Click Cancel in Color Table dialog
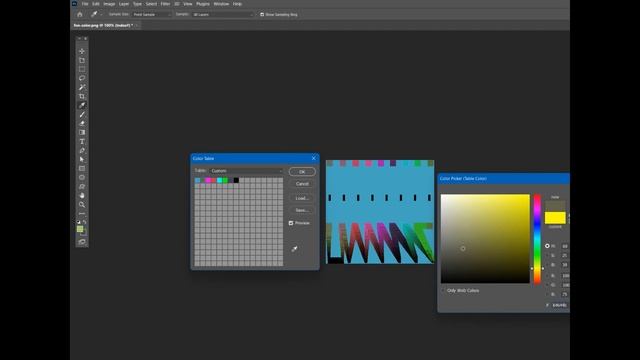This screenshot has height=360, width=640. click(x=302, y=184)
